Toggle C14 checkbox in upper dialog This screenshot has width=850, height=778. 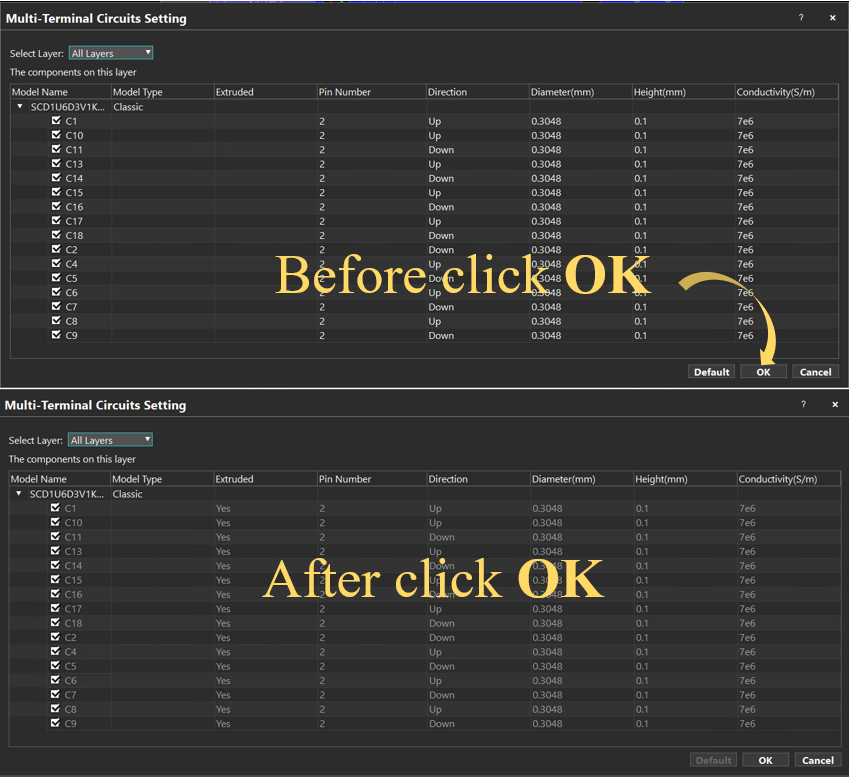56,177
